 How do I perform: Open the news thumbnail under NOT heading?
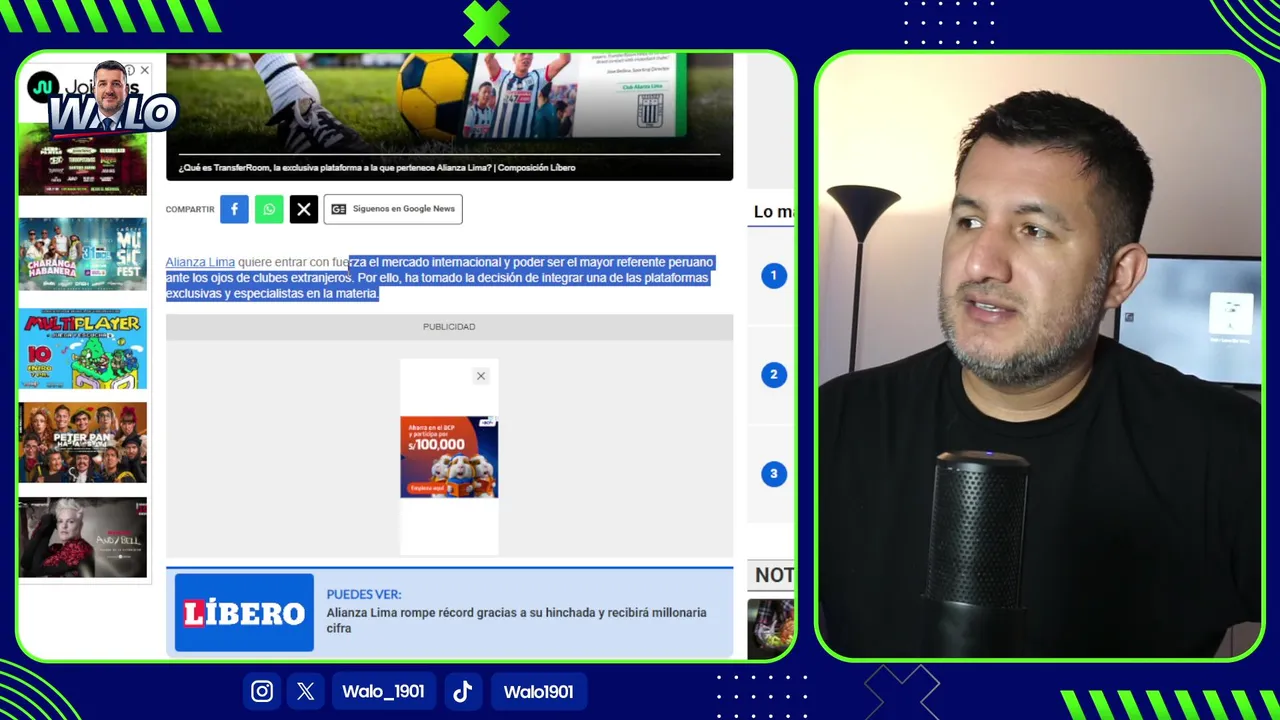pyautogui.click(x=771, y=627)
